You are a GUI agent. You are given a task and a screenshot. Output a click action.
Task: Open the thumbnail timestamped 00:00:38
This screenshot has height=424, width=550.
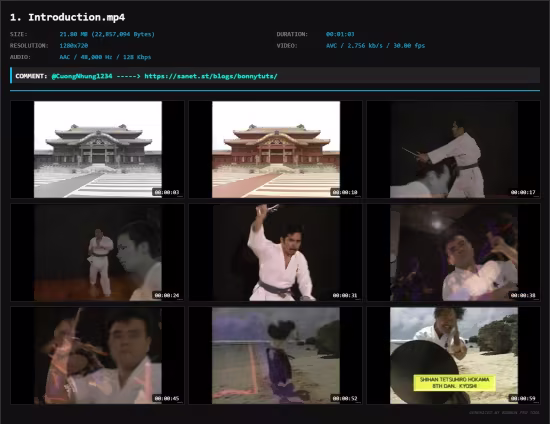[x=454, y=253]
